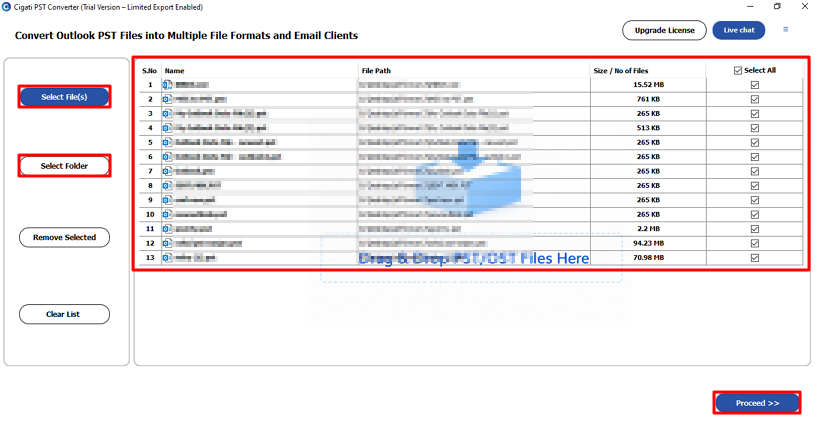The image size is (820, 437).
Task: Uncheck the row 5 checkbox
Action: click(755, 142)
